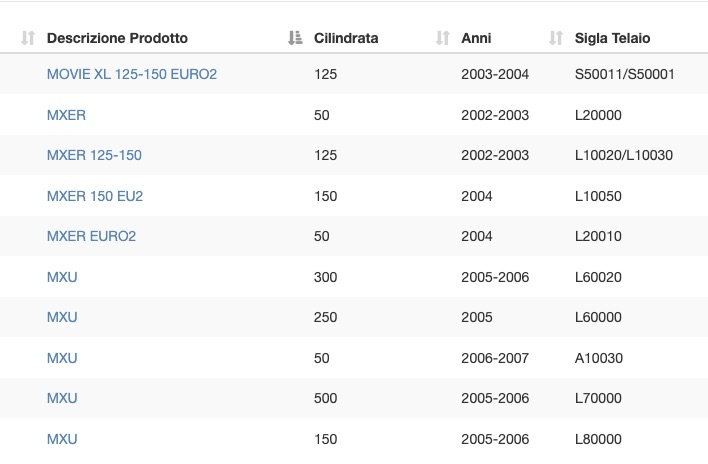Open MXU with frame A10030
The width and height of the screenshot is (708, 464).
[62, 358]
